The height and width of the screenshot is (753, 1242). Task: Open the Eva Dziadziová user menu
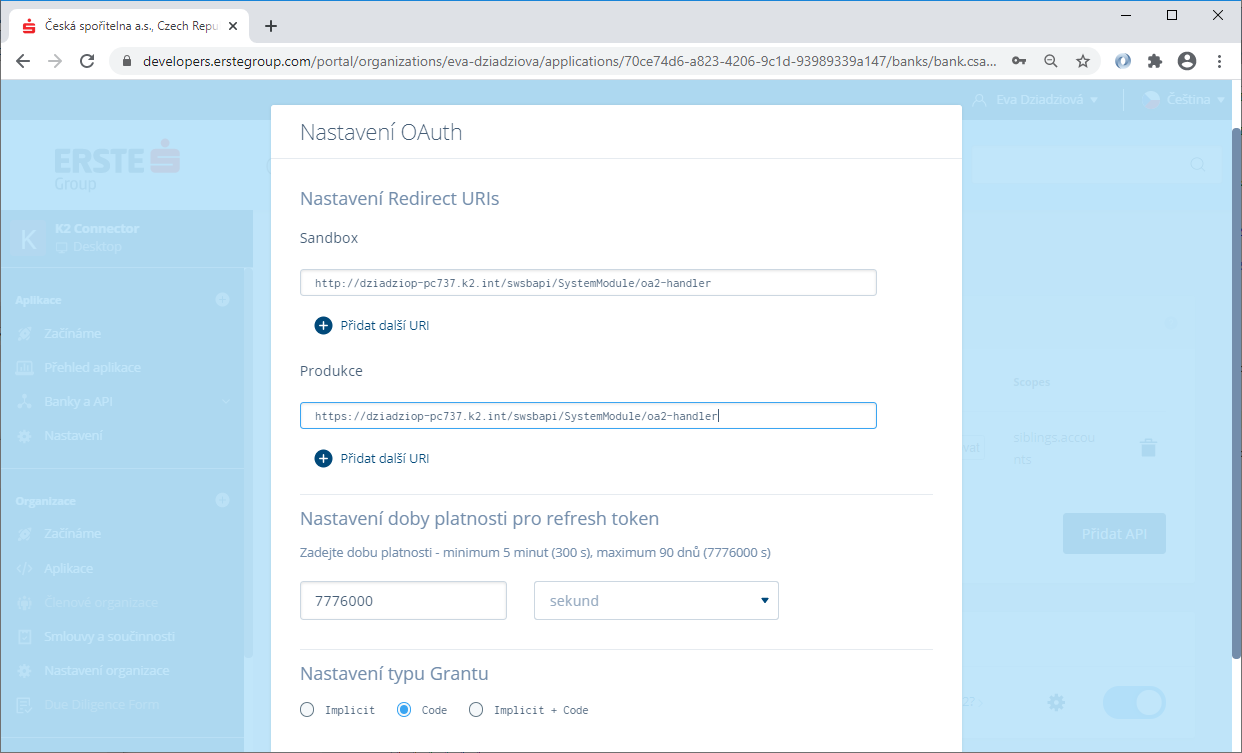pos(1036,100)
